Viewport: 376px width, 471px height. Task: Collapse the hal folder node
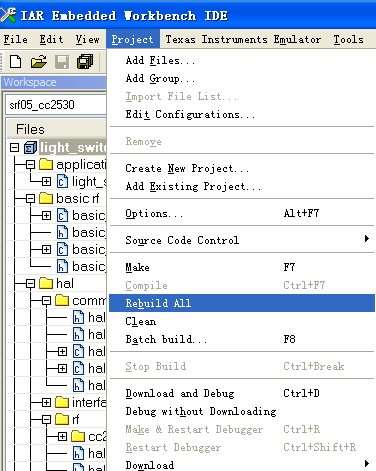click(30, 283)
